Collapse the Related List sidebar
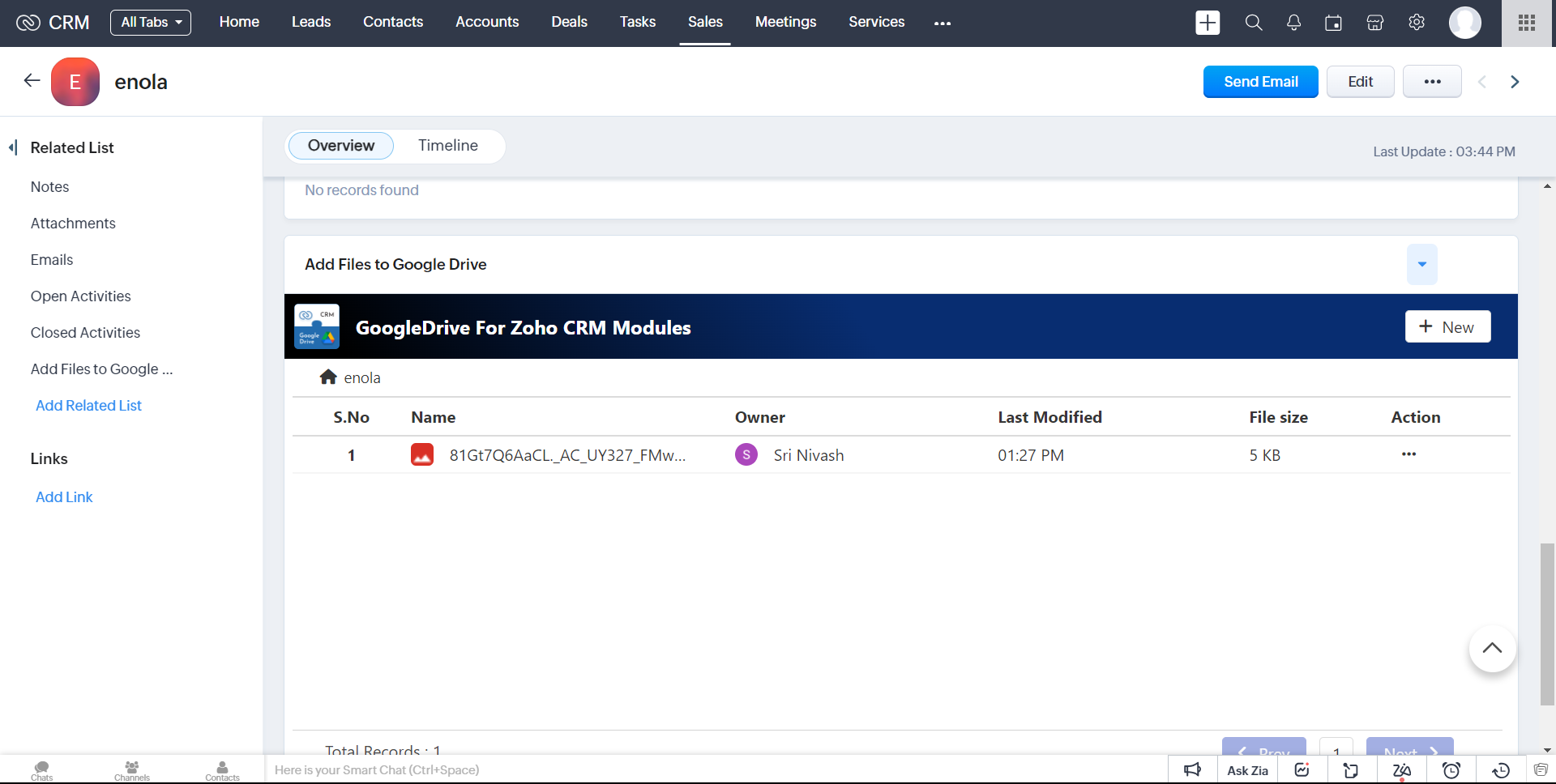This screenshot has height=784, width=1556. pos(13,147)
